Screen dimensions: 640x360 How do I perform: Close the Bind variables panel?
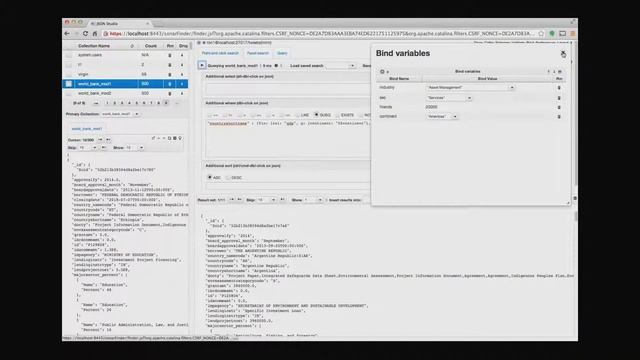[563, 53]
